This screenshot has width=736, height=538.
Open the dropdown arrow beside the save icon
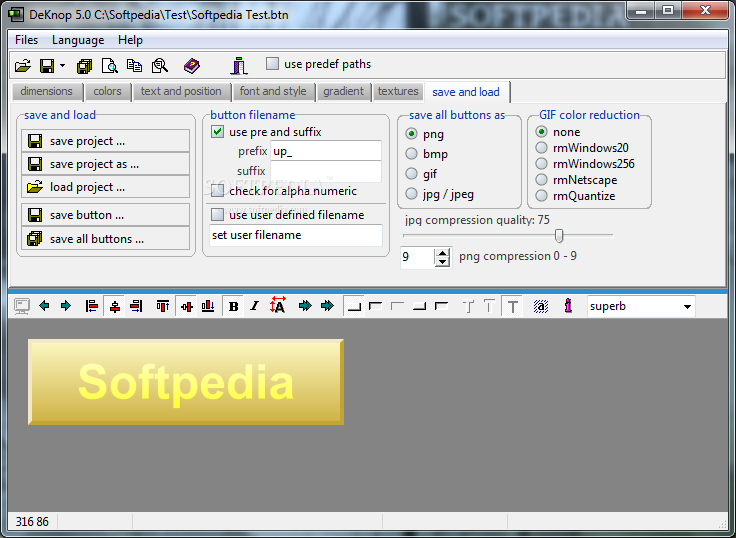click(x=62, y=66)
